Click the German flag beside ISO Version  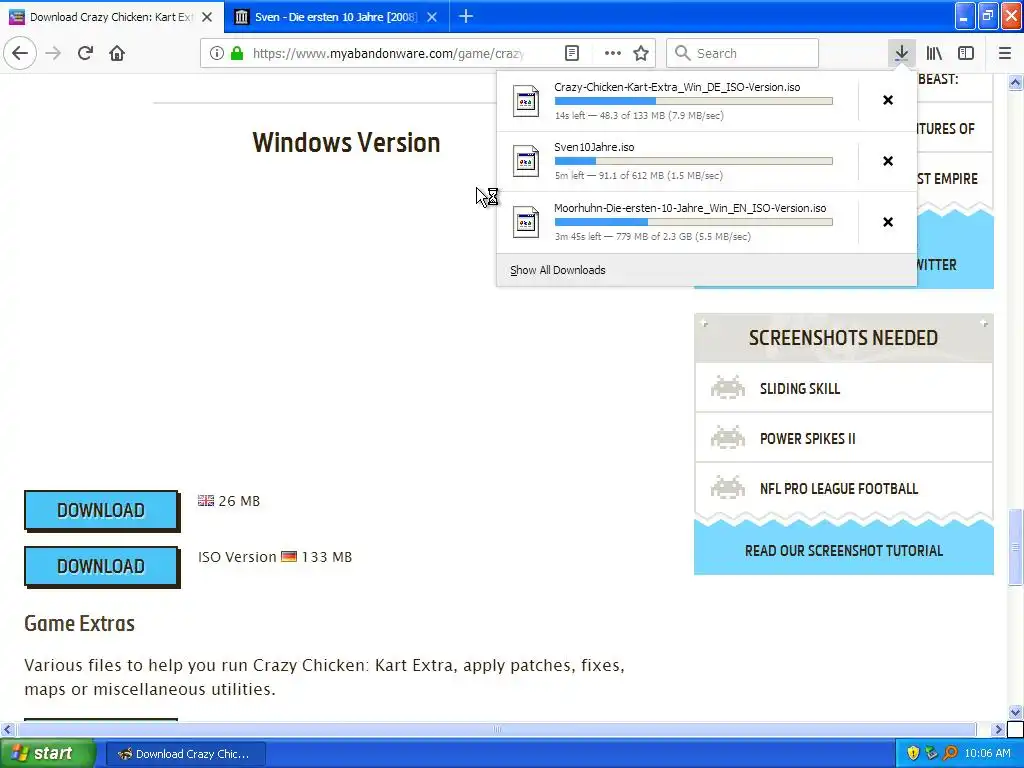[x=289, y=556]
